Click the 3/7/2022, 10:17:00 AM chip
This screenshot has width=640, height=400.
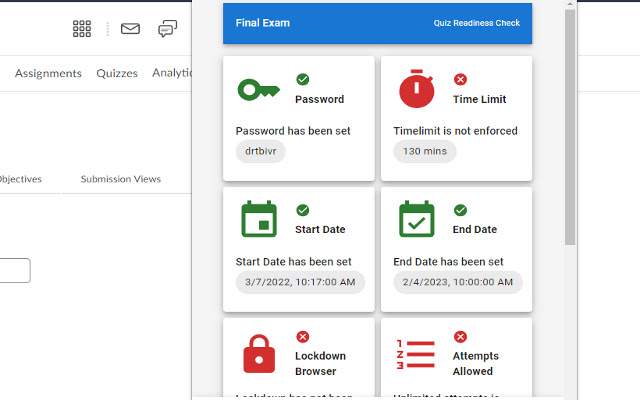(x=300, y=282)
